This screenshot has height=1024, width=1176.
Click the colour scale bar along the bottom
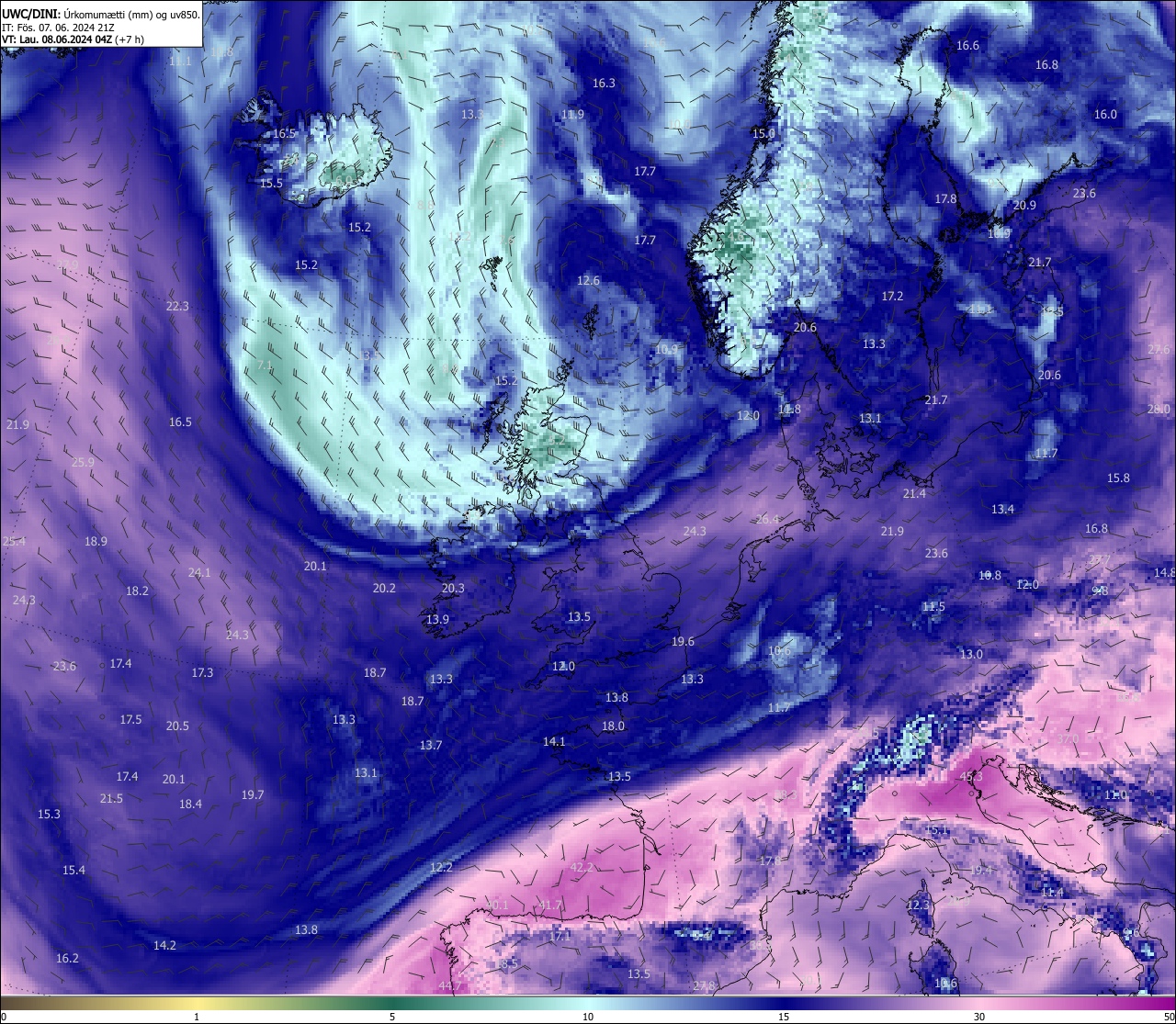pyautogui.click(x=588, y=1003)
